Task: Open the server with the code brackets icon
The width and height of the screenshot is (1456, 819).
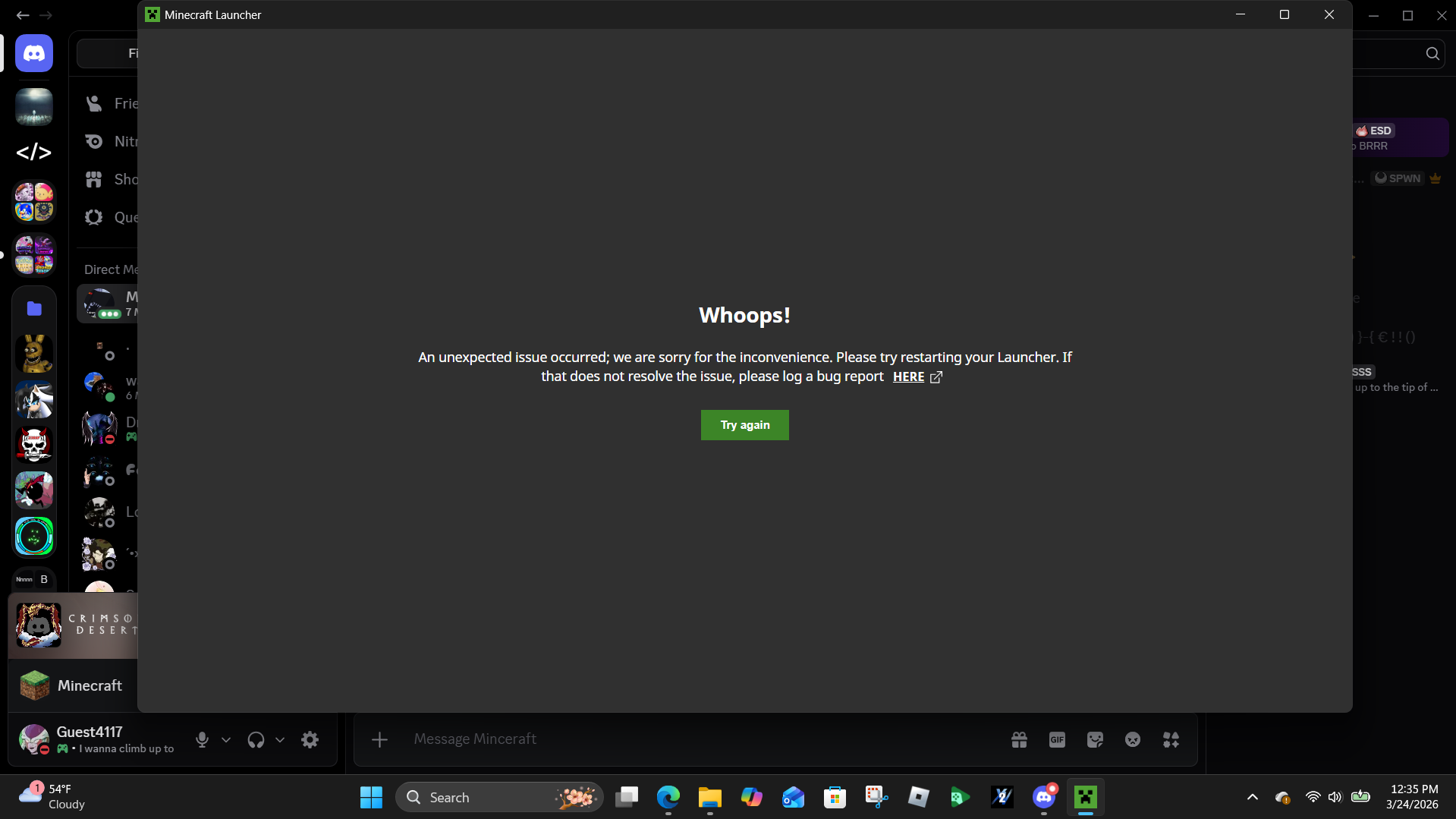Action: point(34,153)
